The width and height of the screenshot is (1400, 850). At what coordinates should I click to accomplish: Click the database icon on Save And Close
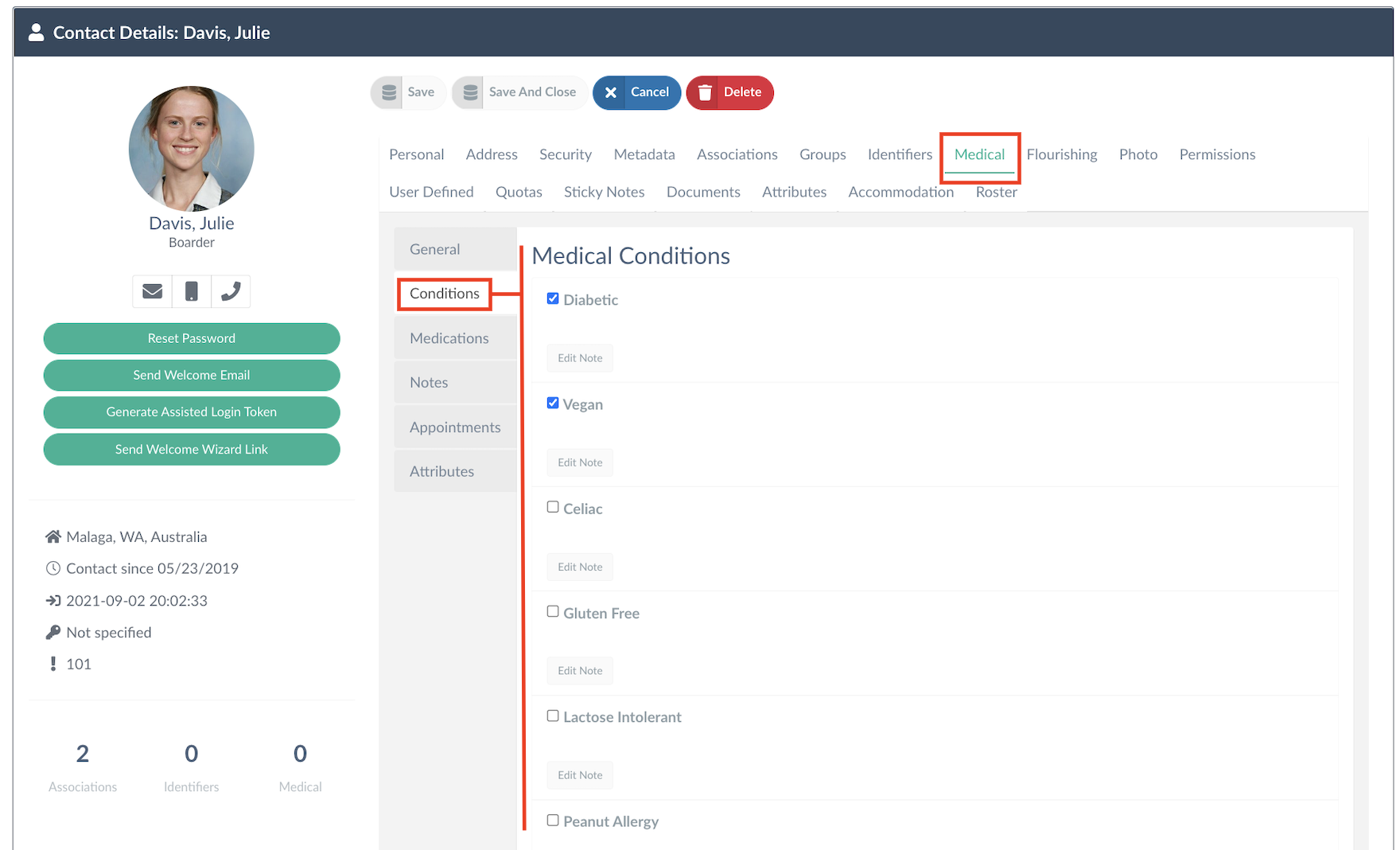(x=470, y=92)
